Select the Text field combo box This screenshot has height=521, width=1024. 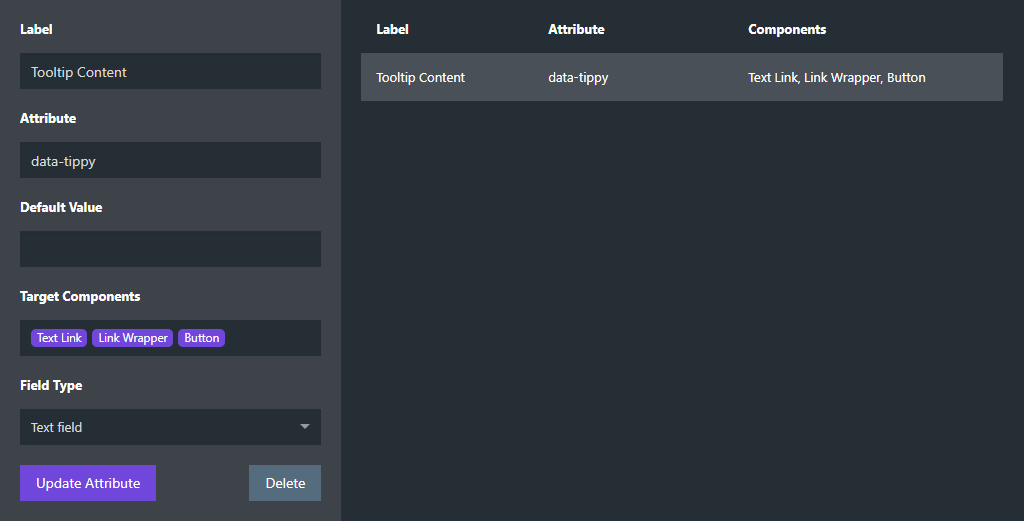coord(170,427)
